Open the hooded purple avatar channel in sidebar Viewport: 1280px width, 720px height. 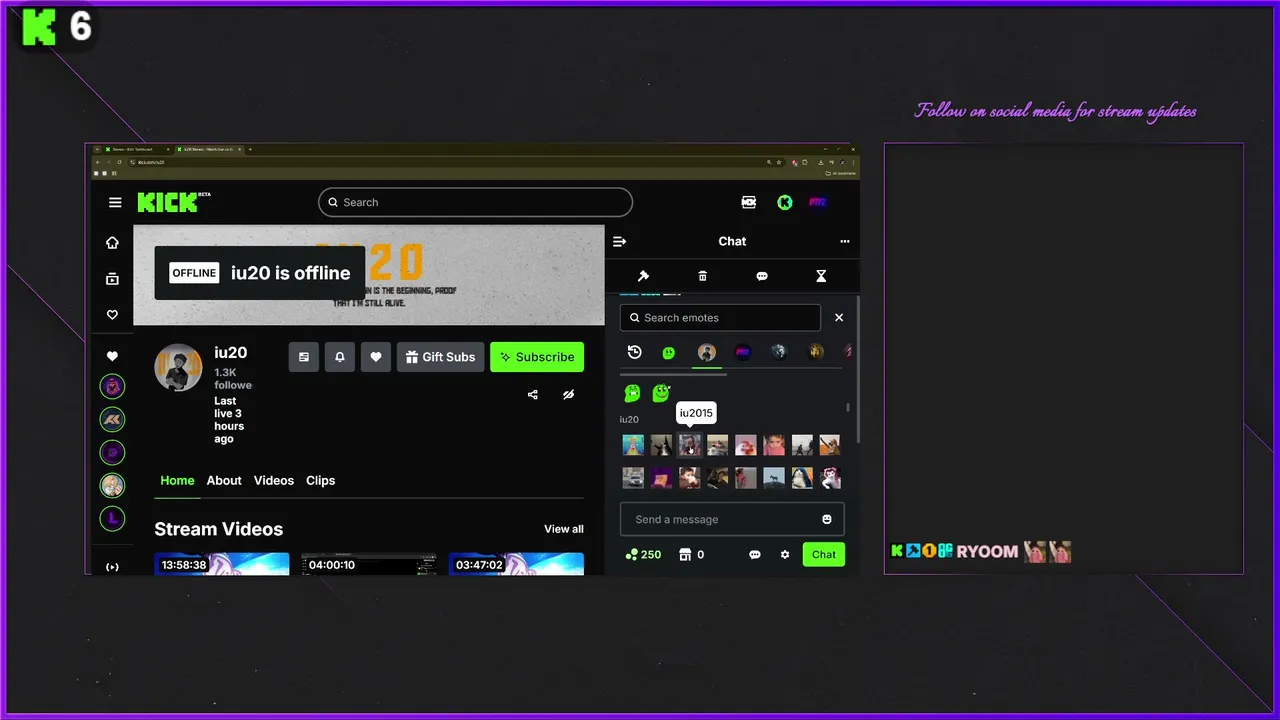point(112,386)
